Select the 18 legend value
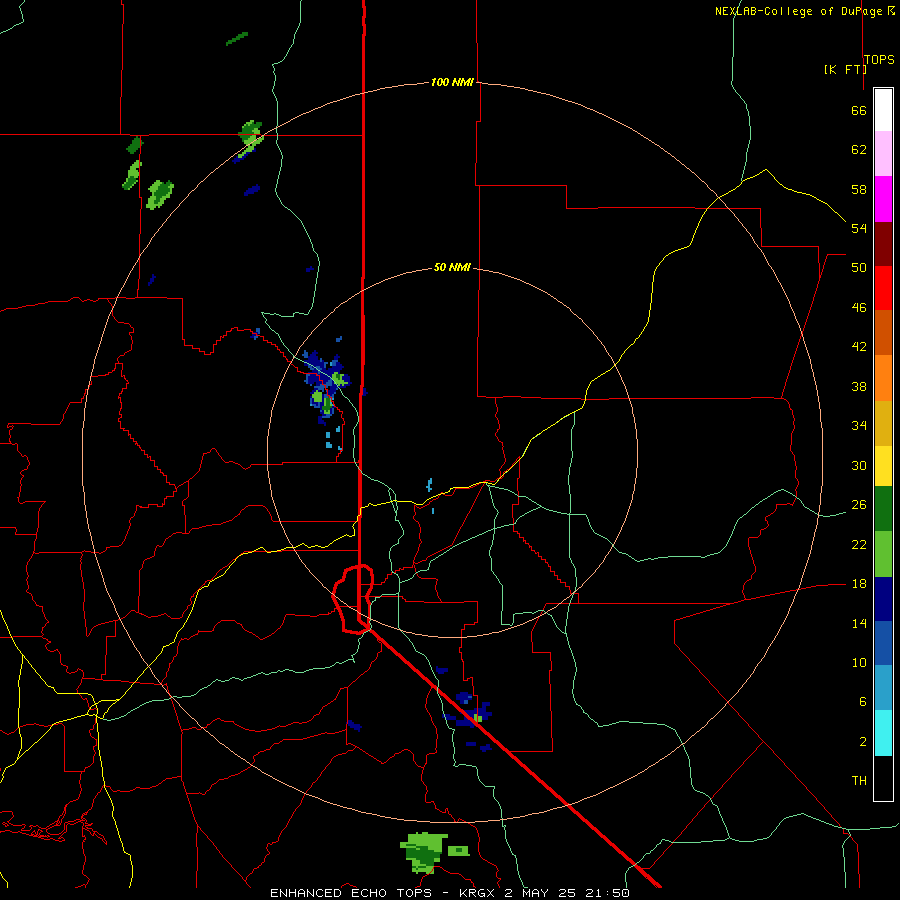This screenshot has width=900, height=900. pos(859,584)
